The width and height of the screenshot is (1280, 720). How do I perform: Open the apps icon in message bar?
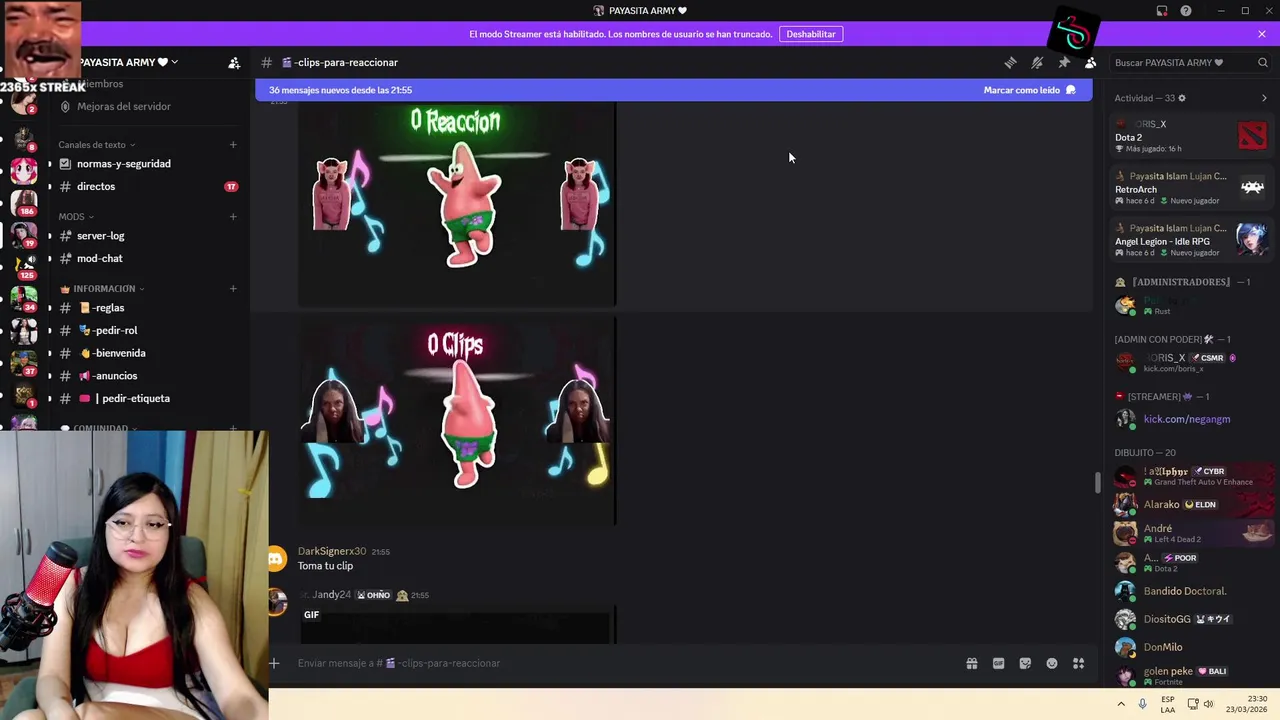[x=1079, y=663]
